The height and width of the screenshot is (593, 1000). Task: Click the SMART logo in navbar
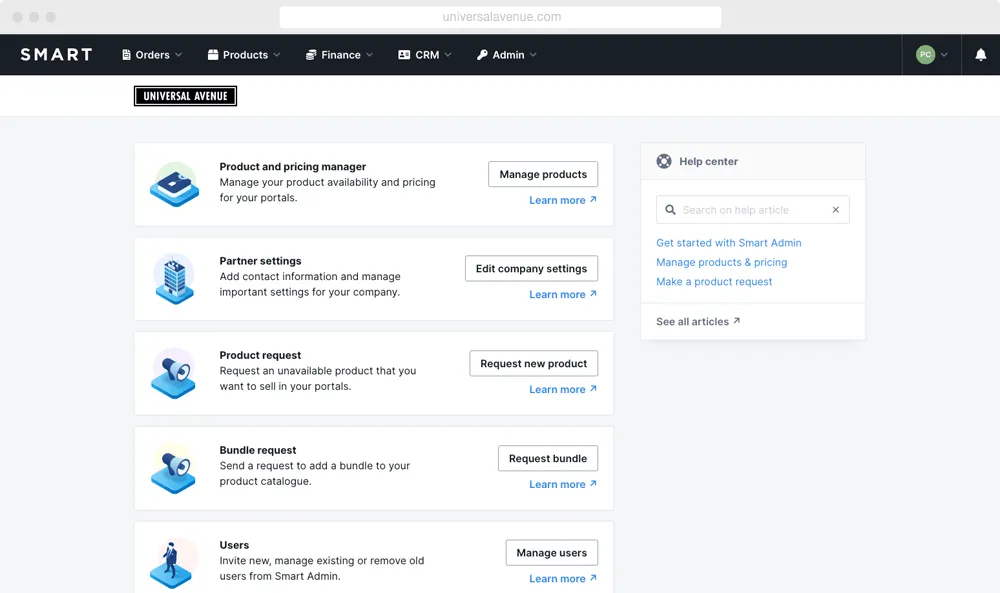(x=56, y=55)
